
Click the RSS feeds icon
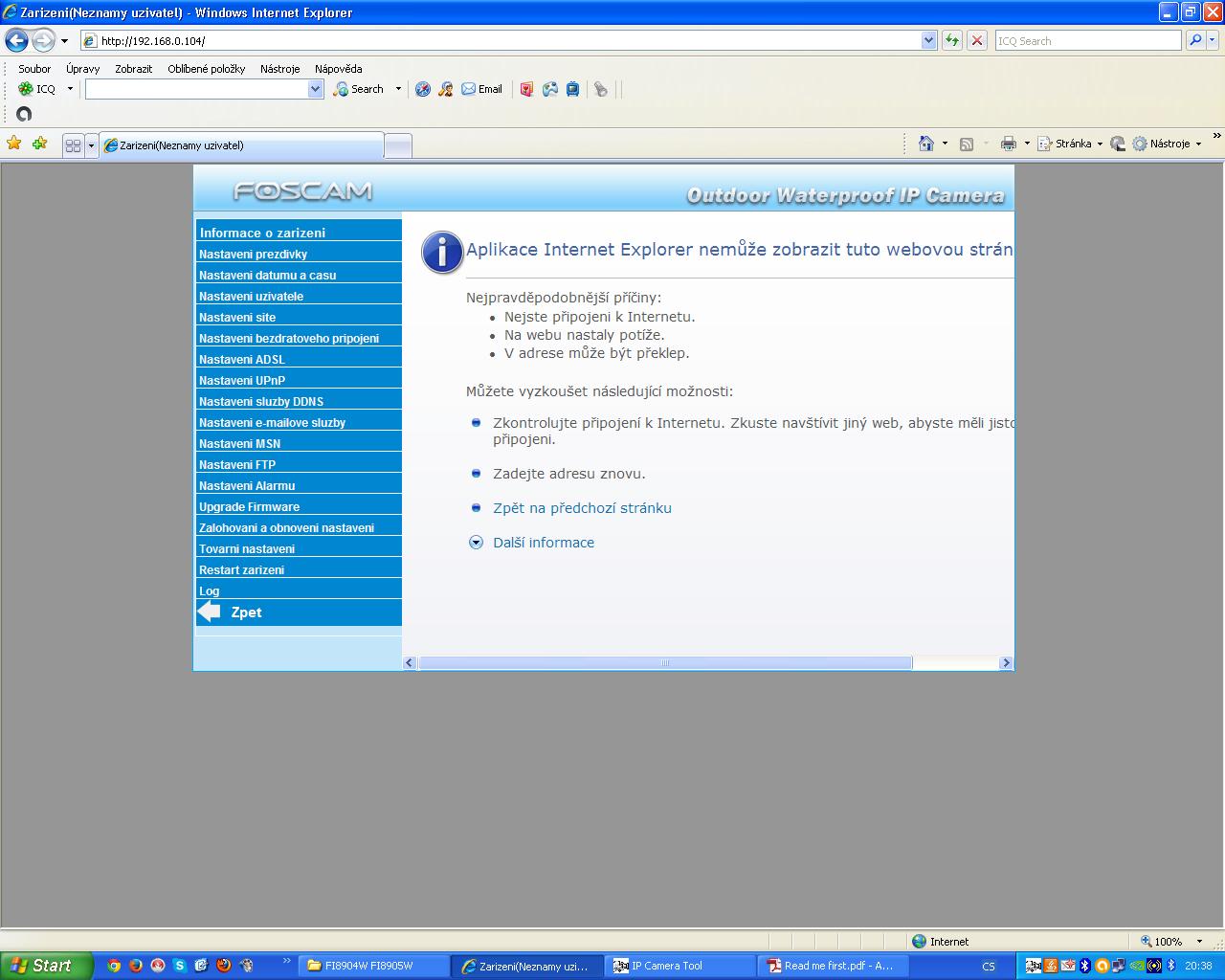pos(967,144)
